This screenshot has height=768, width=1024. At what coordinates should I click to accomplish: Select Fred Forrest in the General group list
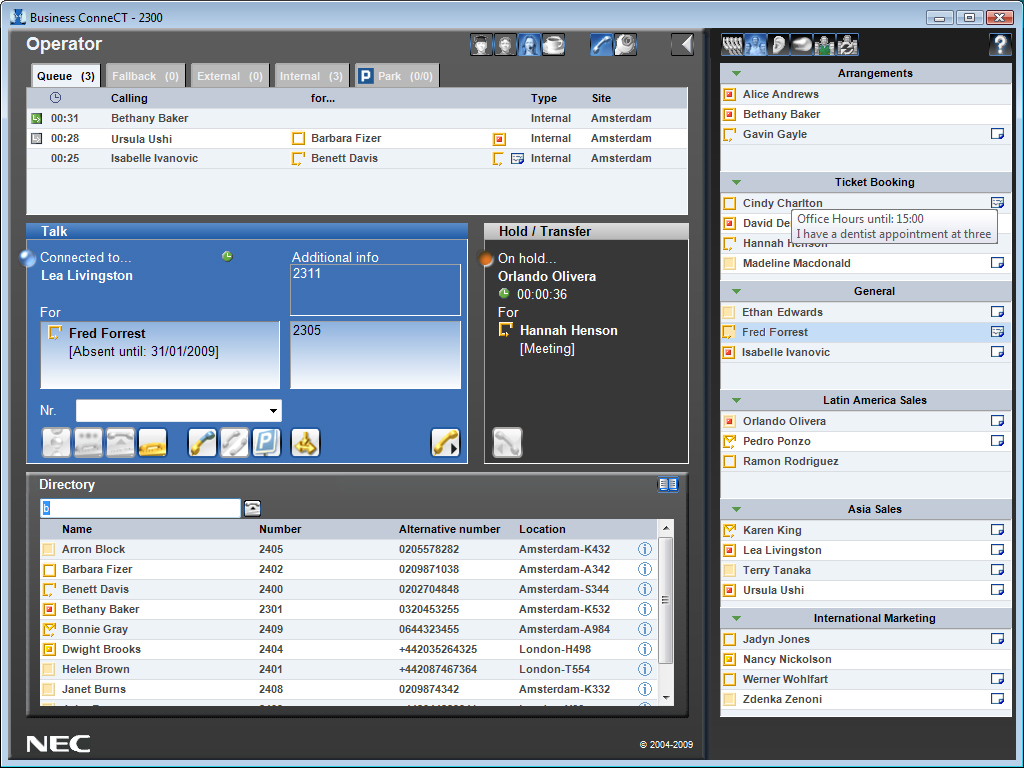pyautogui.click(x=865, y=332)
